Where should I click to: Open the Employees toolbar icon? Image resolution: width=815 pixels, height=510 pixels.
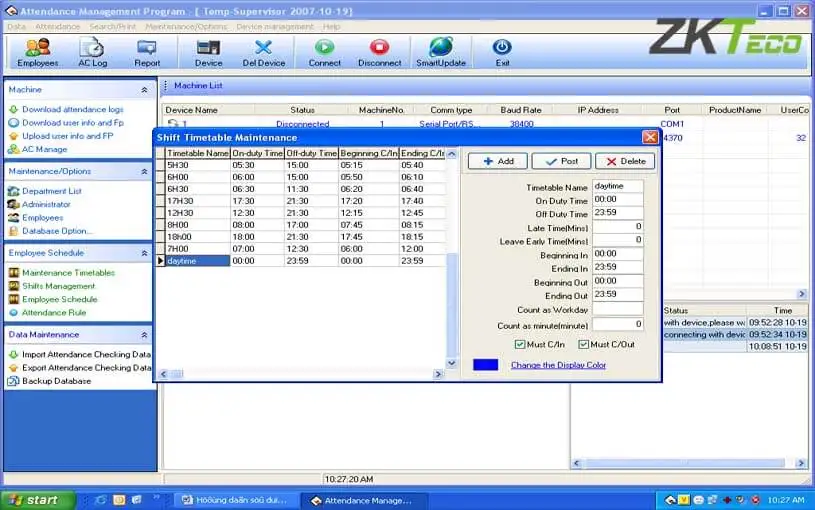pyautogui.click(x=37, y=47)
